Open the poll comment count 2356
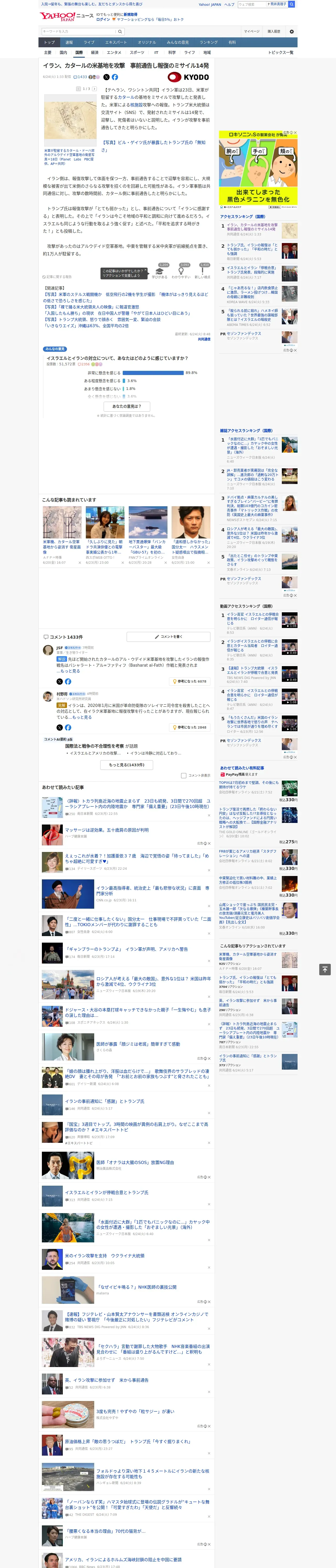The image size is (336, 1568). click(x=84, y=364)
